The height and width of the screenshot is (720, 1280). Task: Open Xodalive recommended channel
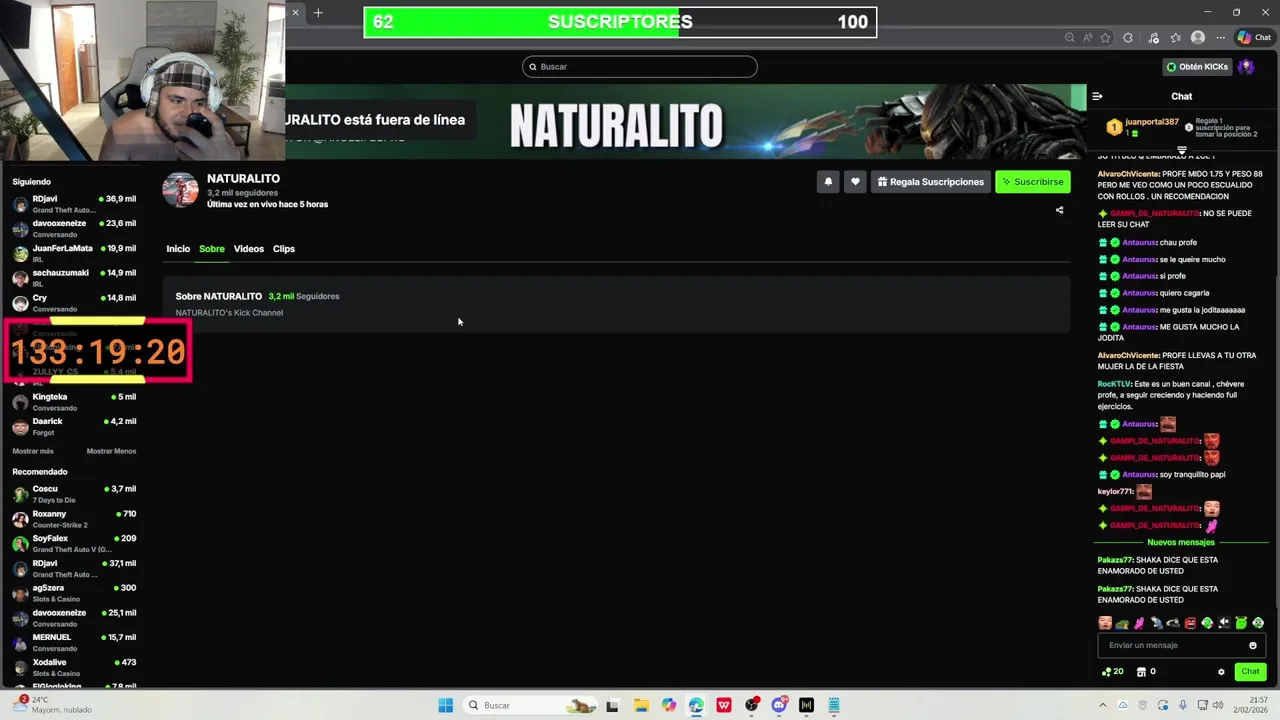click(74, 667)
